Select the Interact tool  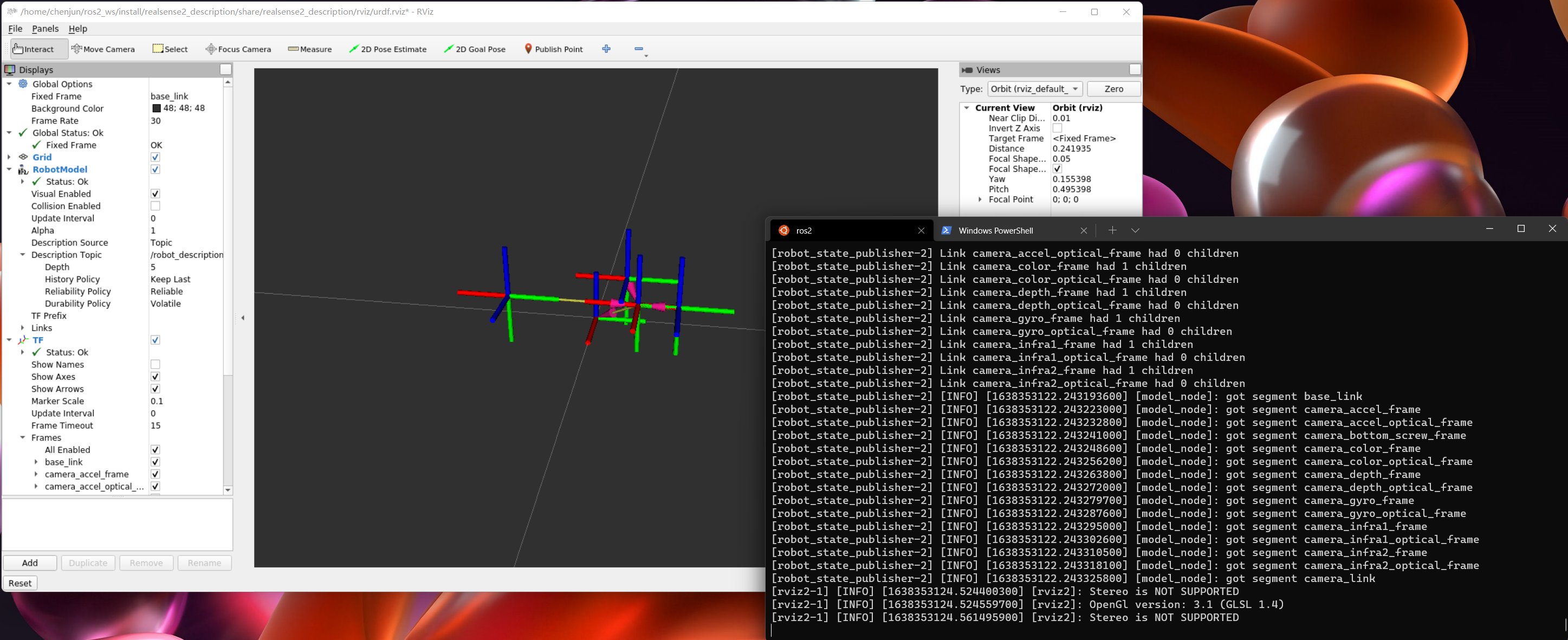point(37,49)
